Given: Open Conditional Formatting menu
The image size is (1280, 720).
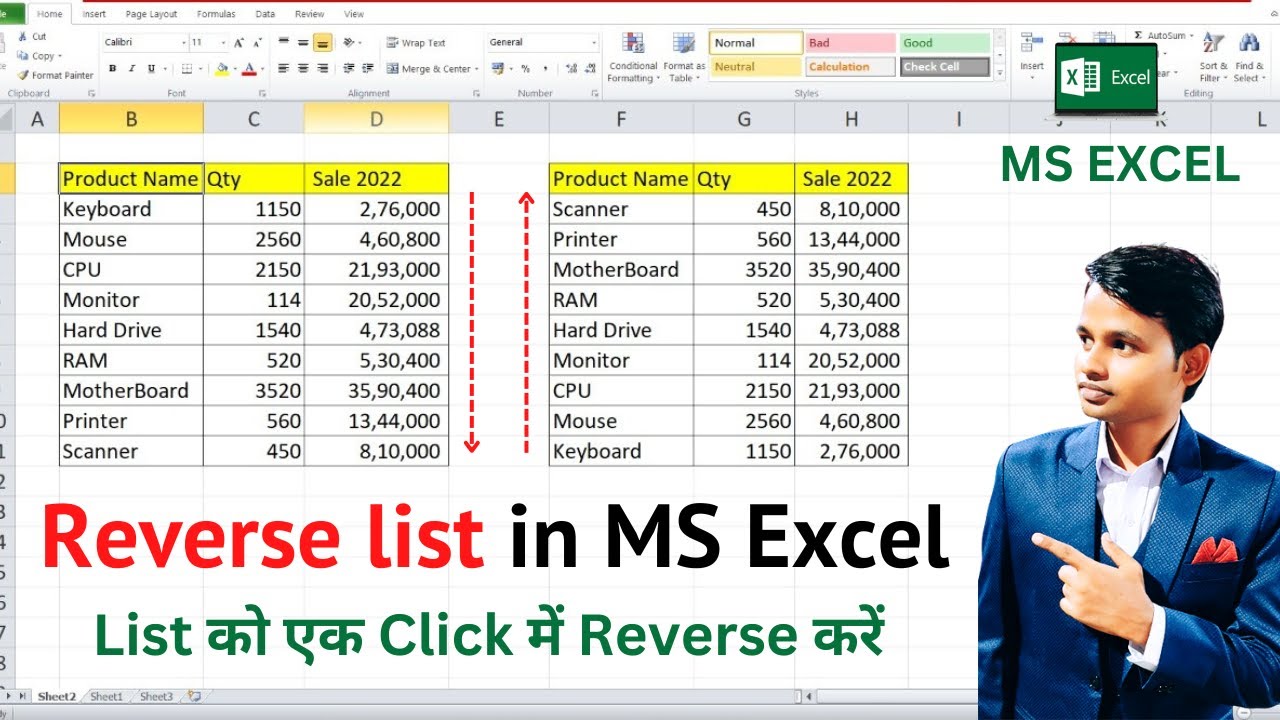Looking at the screenshot, I should 633,58.
